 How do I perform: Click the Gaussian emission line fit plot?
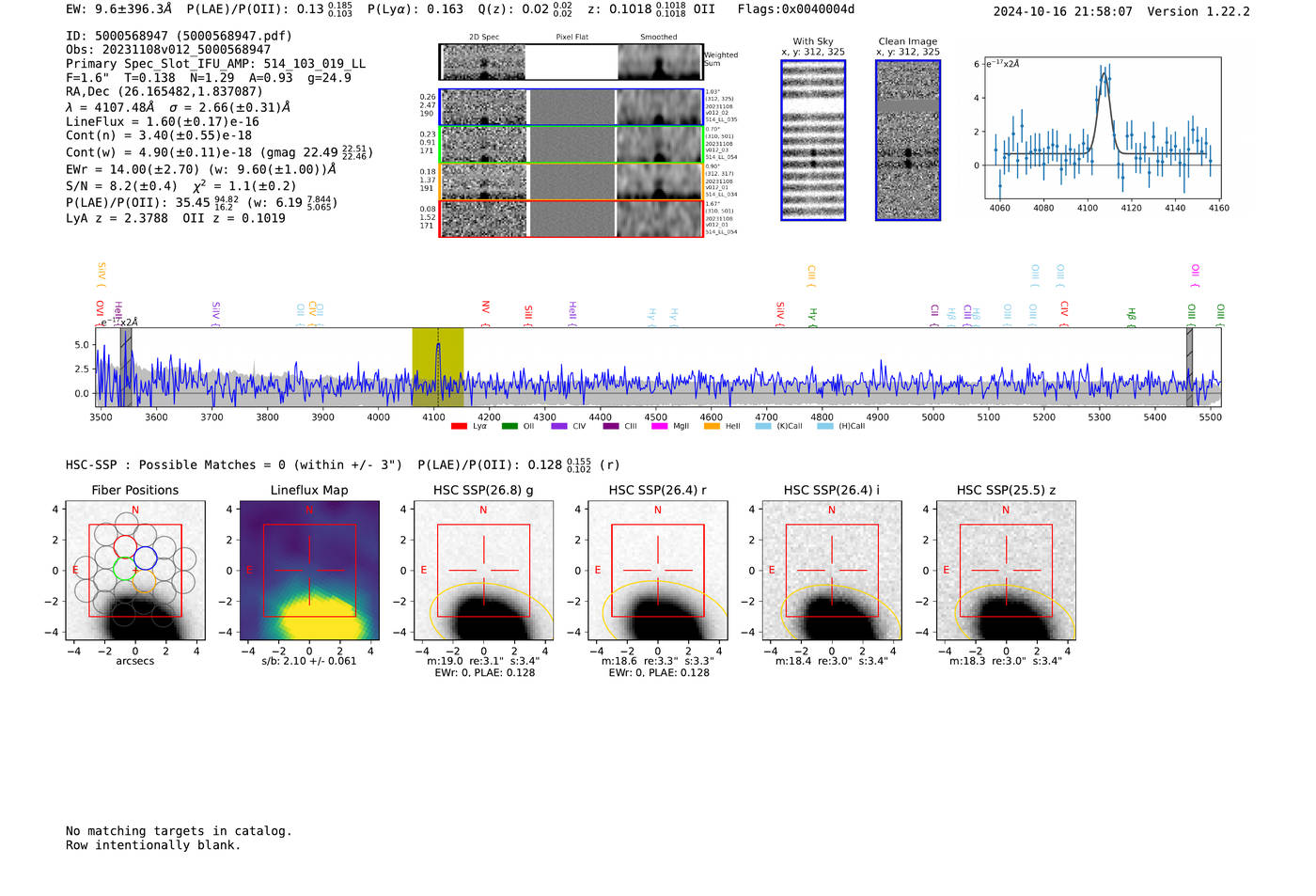1103,128
